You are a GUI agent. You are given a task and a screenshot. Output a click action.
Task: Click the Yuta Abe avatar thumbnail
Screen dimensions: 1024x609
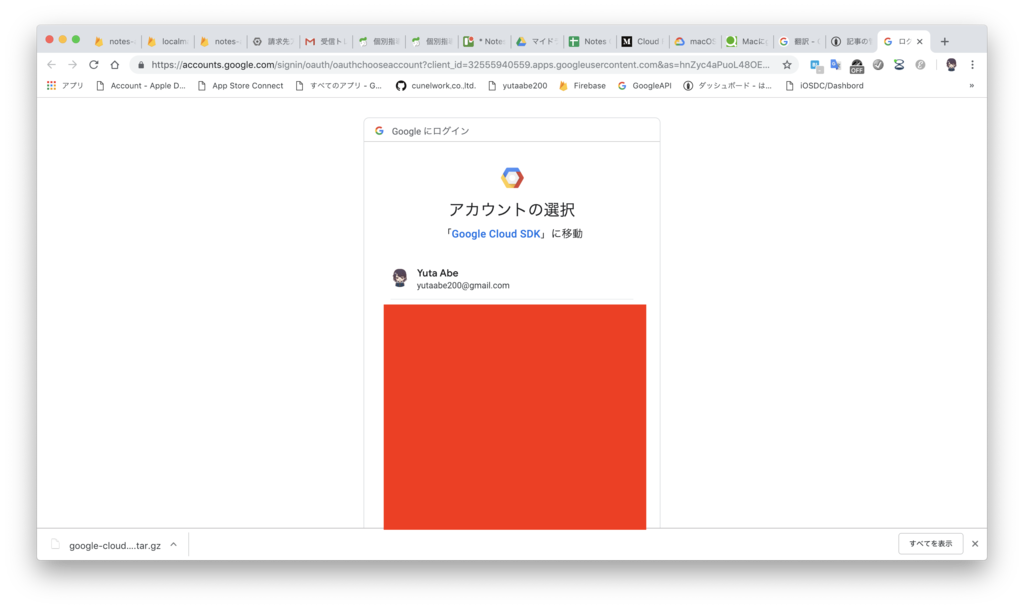[400, 278]
